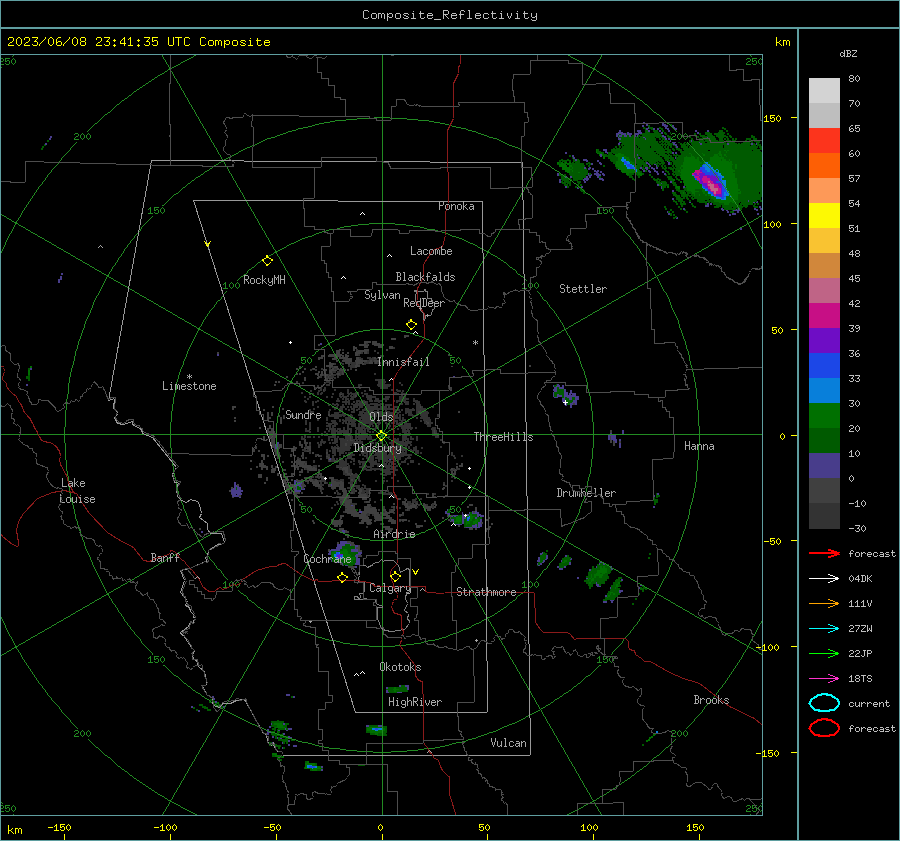Select the light blue 30-33 dBZ swatch
This screenshot has width=900, height=841.
click(824, 391)
